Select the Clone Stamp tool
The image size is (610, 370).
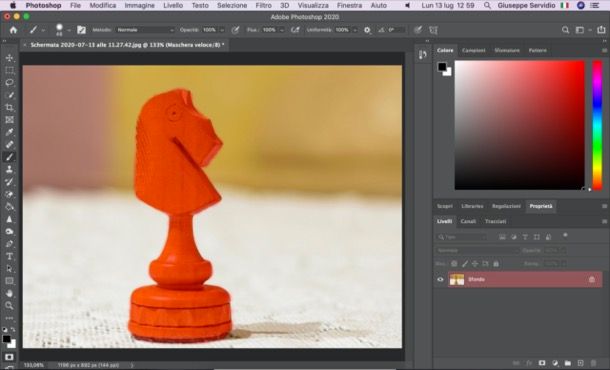tap(9, 170)
